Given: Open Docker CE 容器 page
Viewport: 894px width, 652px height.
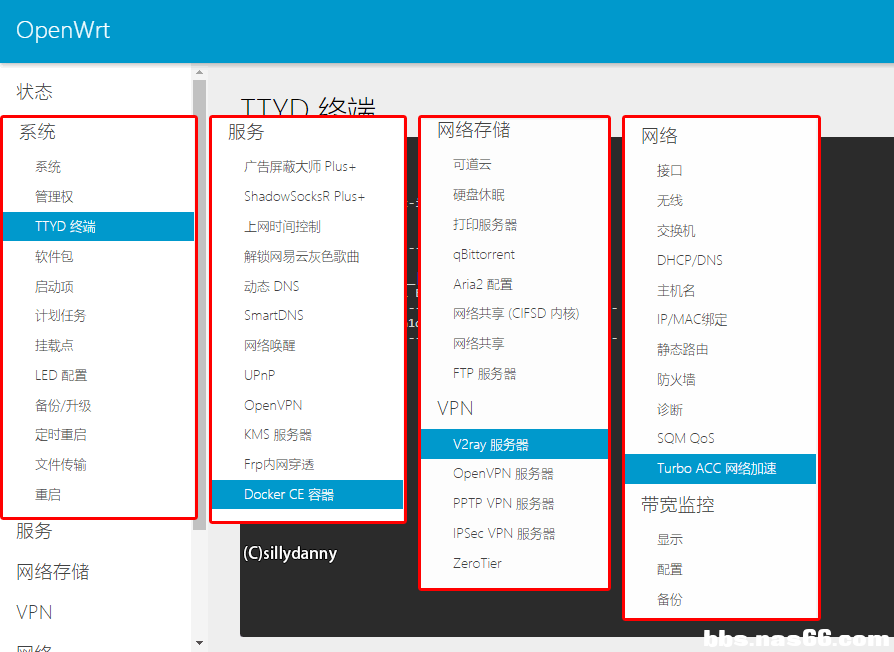Looking at the screenshot, I should 289,494.
